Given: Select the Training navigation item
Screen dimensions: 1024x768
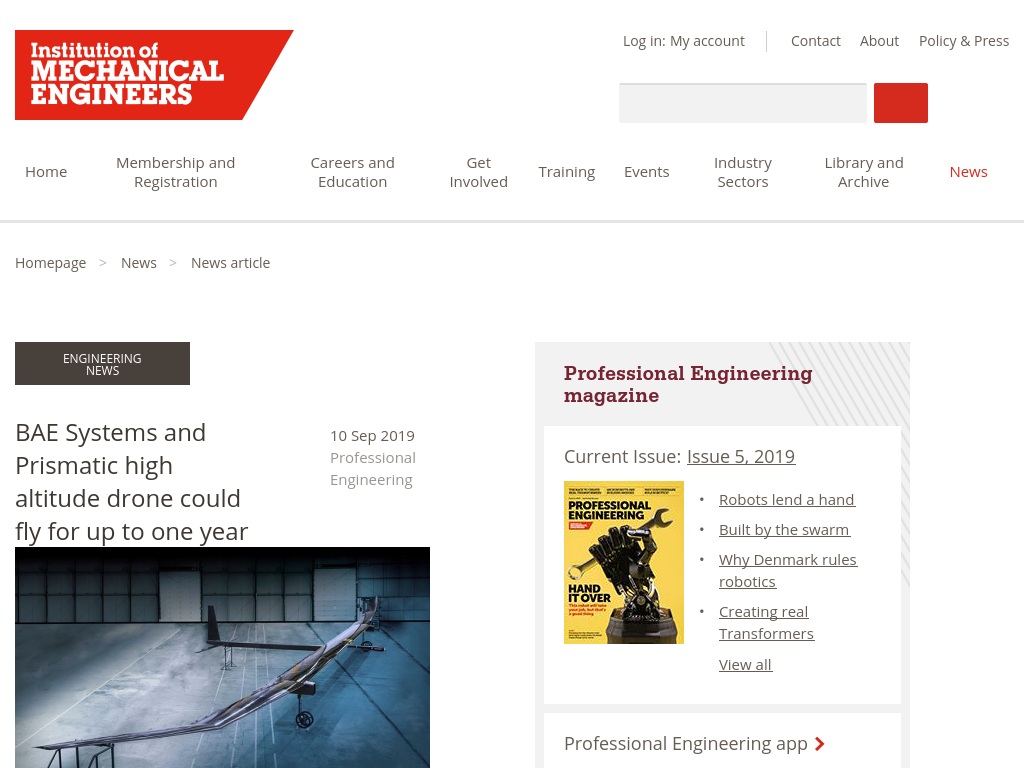Looking at the screenshot, I should (x=566, y=172).
